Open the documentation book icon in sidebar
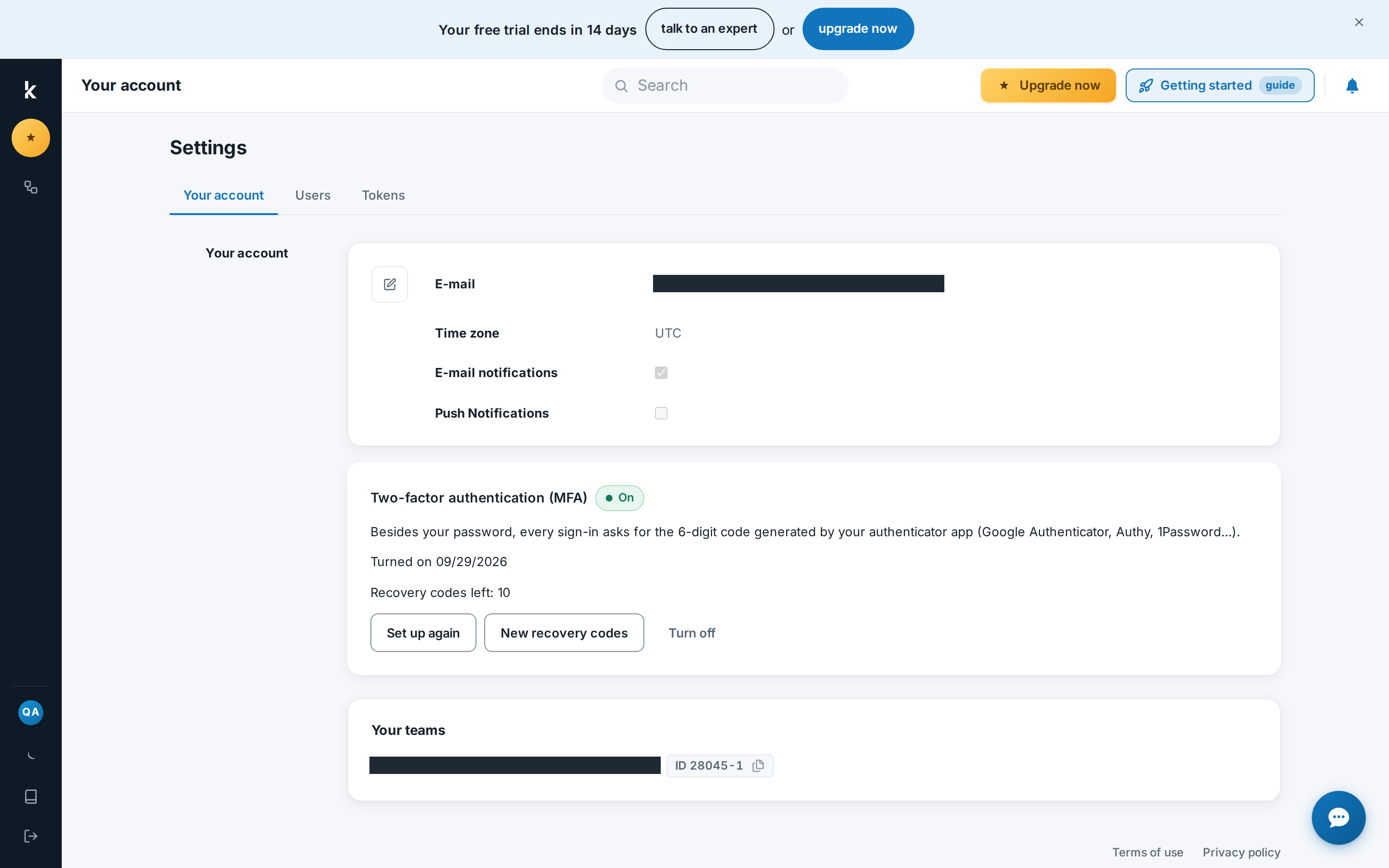Screen dimensions: 1389x868 pyautogui.click(x=31, y=796)
